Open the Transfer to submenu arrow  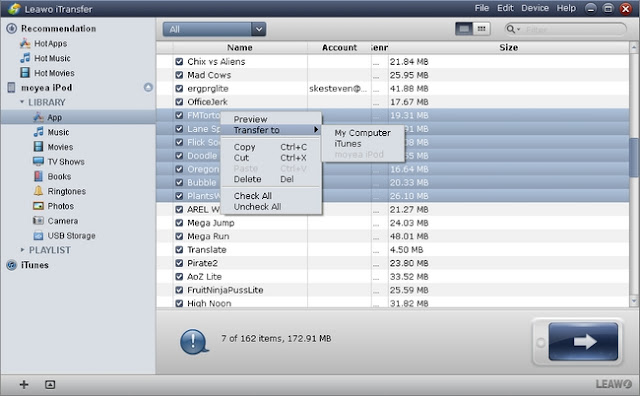click(316, 129)
